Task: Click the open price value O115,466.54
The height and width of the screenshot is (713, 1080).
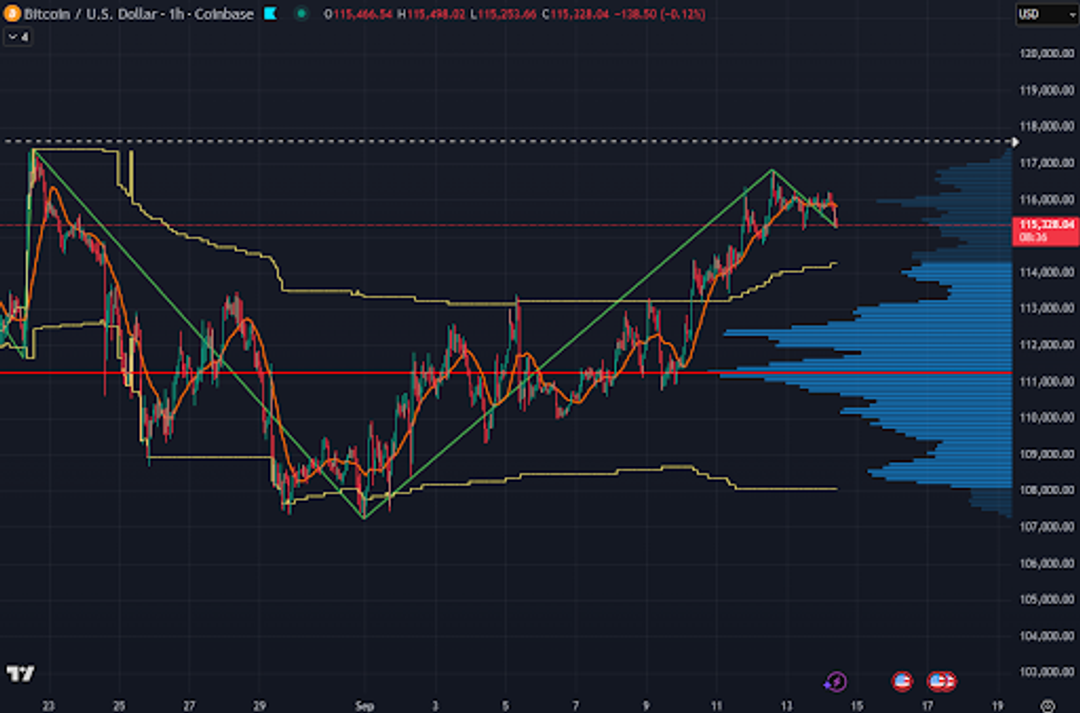Action: click(357, 14)
